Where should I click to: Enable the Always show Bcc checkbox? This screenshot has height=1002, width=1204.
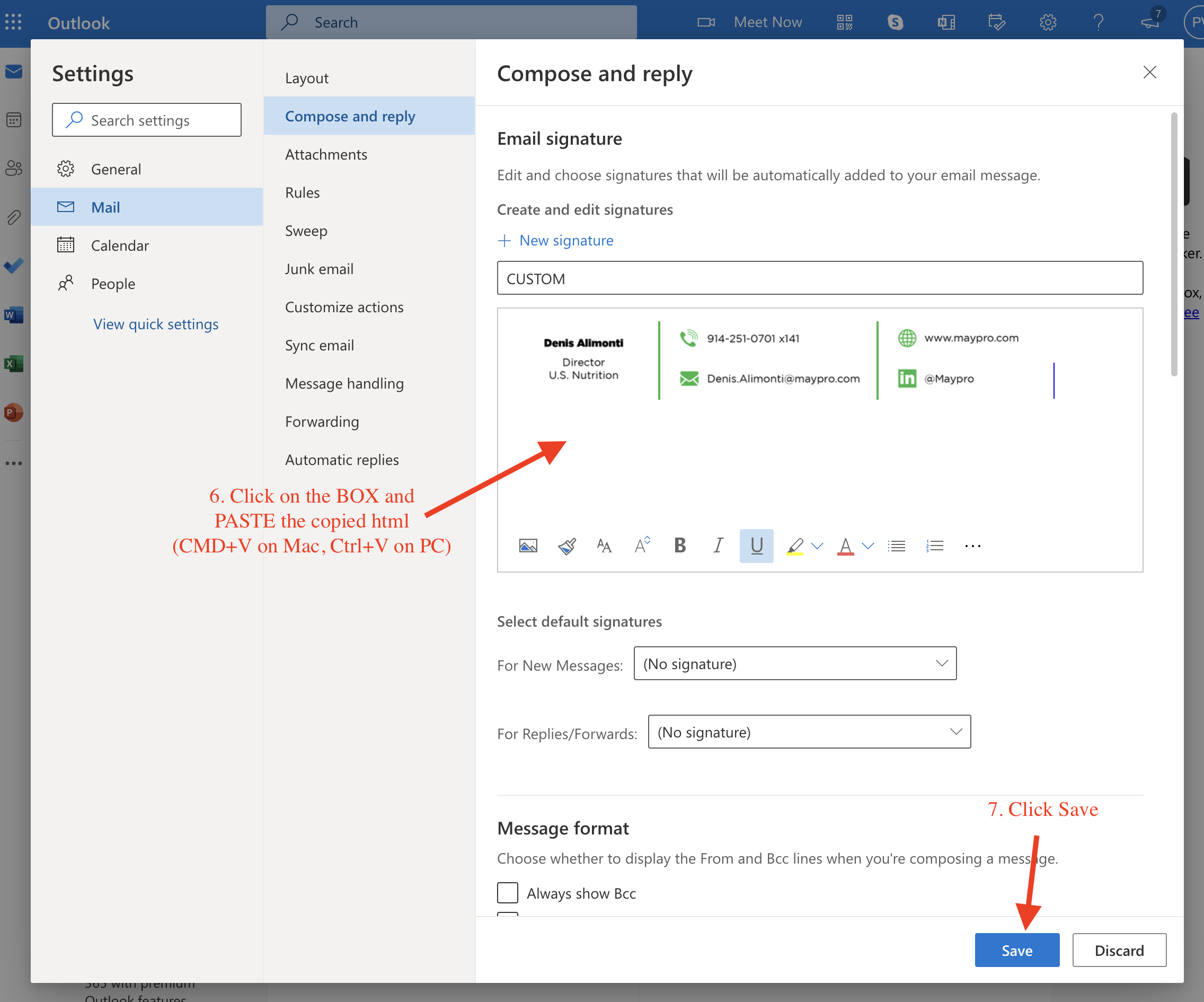[507, 893]
